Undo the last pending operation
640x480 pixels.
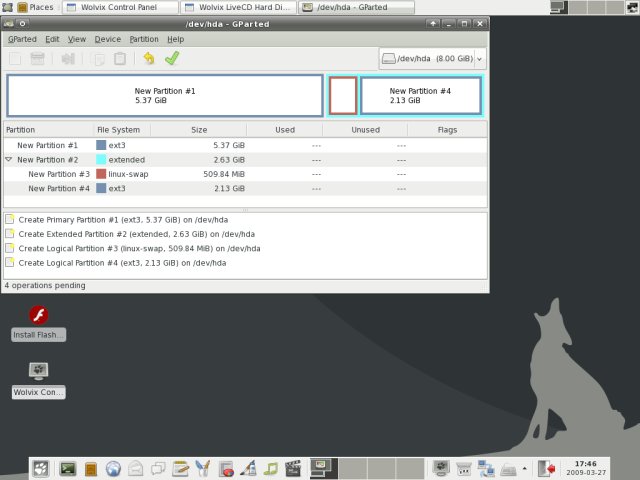click(149, 58)
